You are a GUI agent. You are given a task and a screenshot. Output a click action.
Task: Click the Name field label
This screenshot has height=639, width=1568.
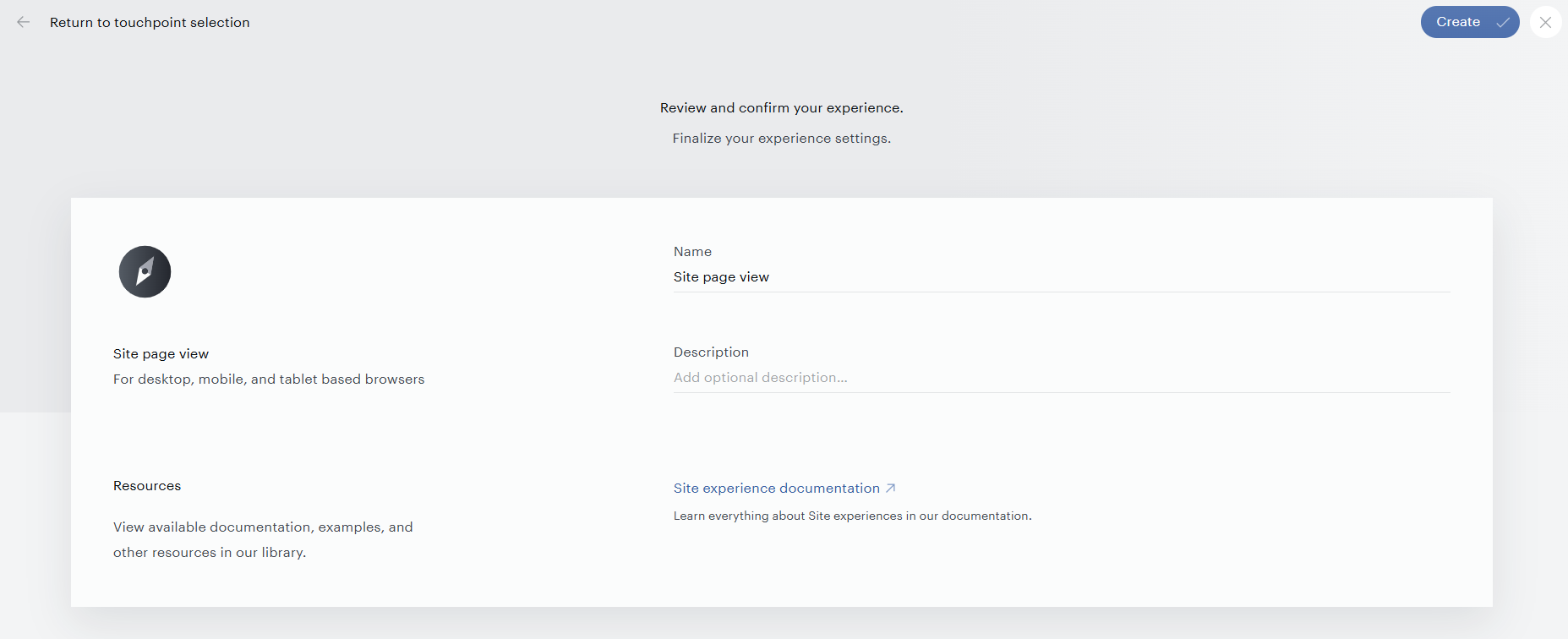point(692,252)
